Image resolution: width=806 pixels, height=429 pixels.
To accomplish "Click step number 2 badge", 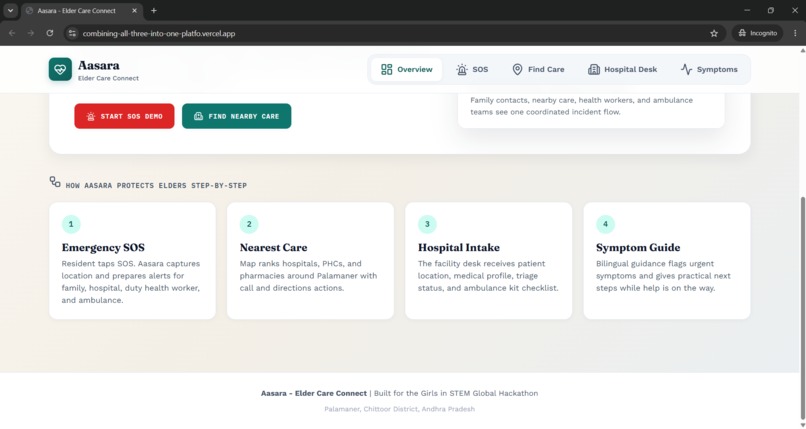I will coord(249,224).
